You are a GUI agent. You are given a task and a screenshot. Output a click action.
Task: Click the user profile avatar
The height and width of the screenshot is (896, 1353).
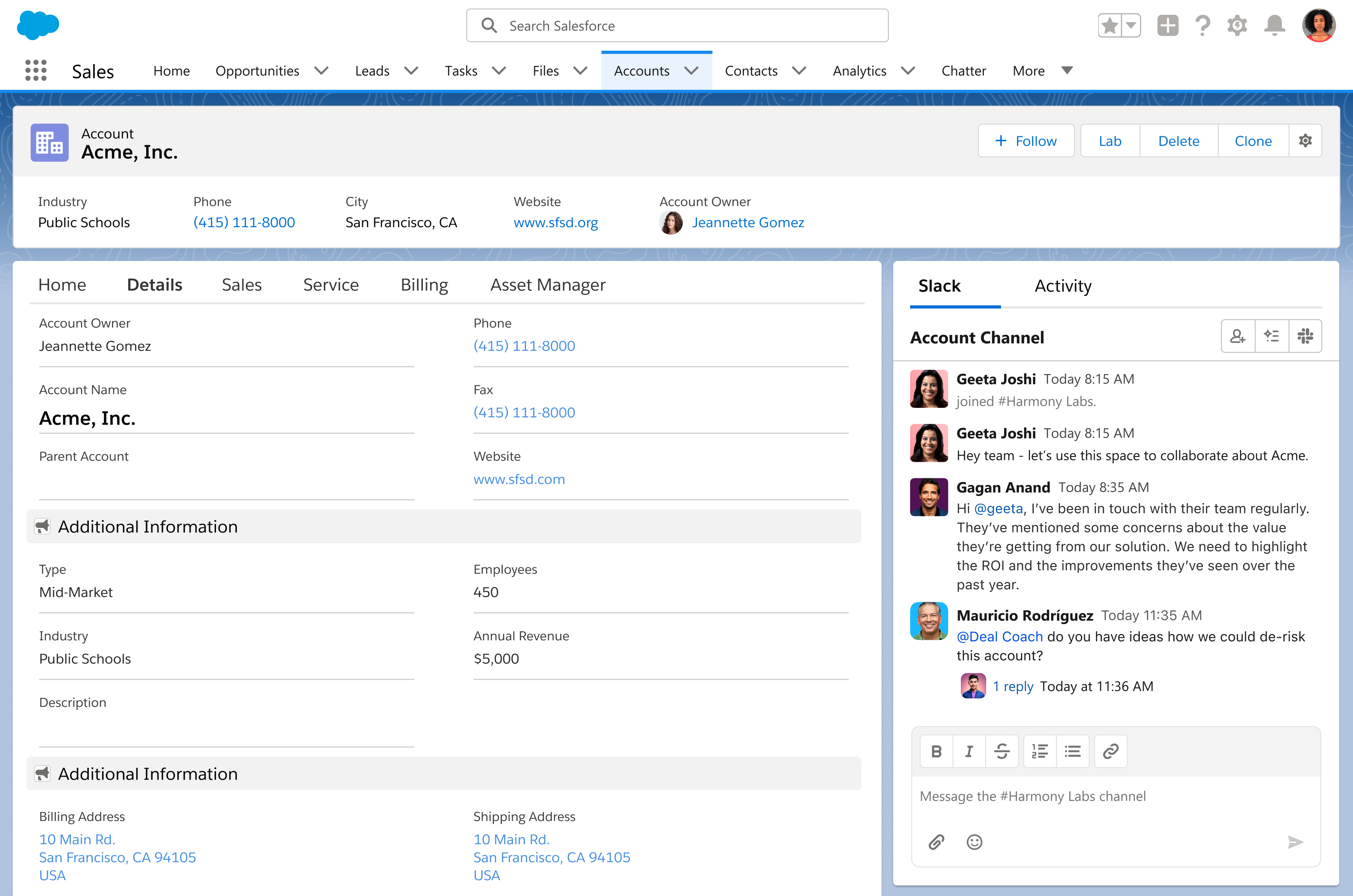tap(1319, 26)
